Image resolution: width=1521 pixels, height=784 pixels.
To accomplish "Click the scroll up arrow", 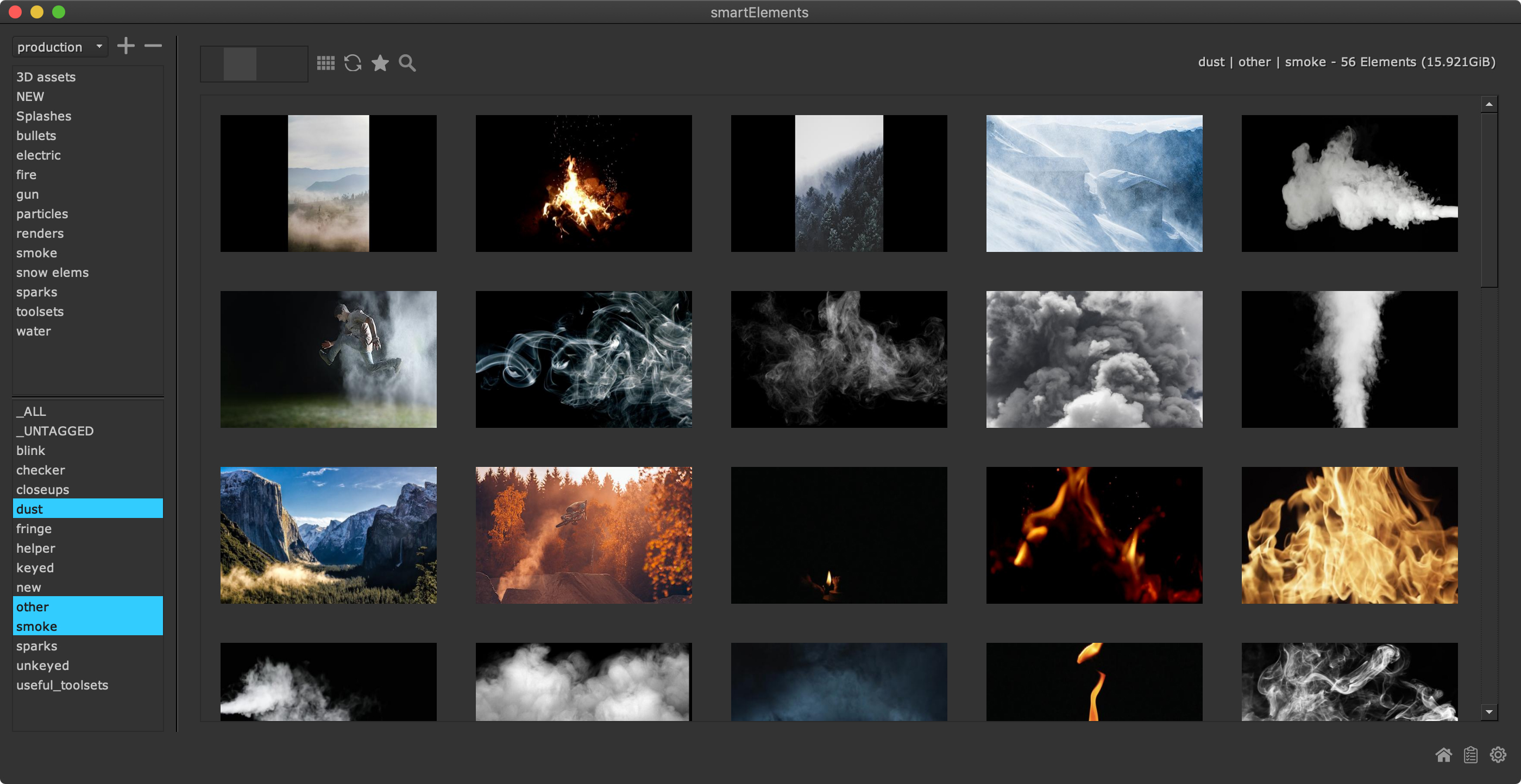I will pyautogui.click(x=1488, y=104).
